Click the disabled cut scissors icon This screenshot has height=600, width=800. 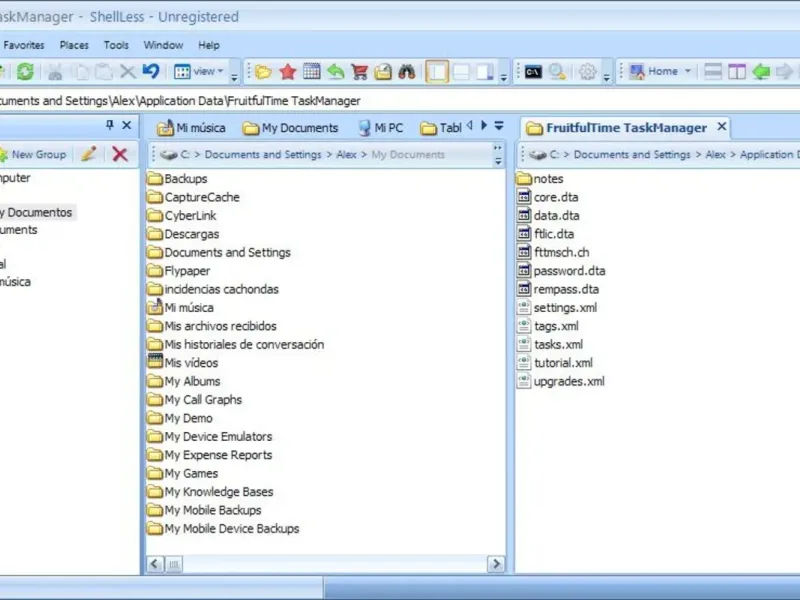click(55, 71)
